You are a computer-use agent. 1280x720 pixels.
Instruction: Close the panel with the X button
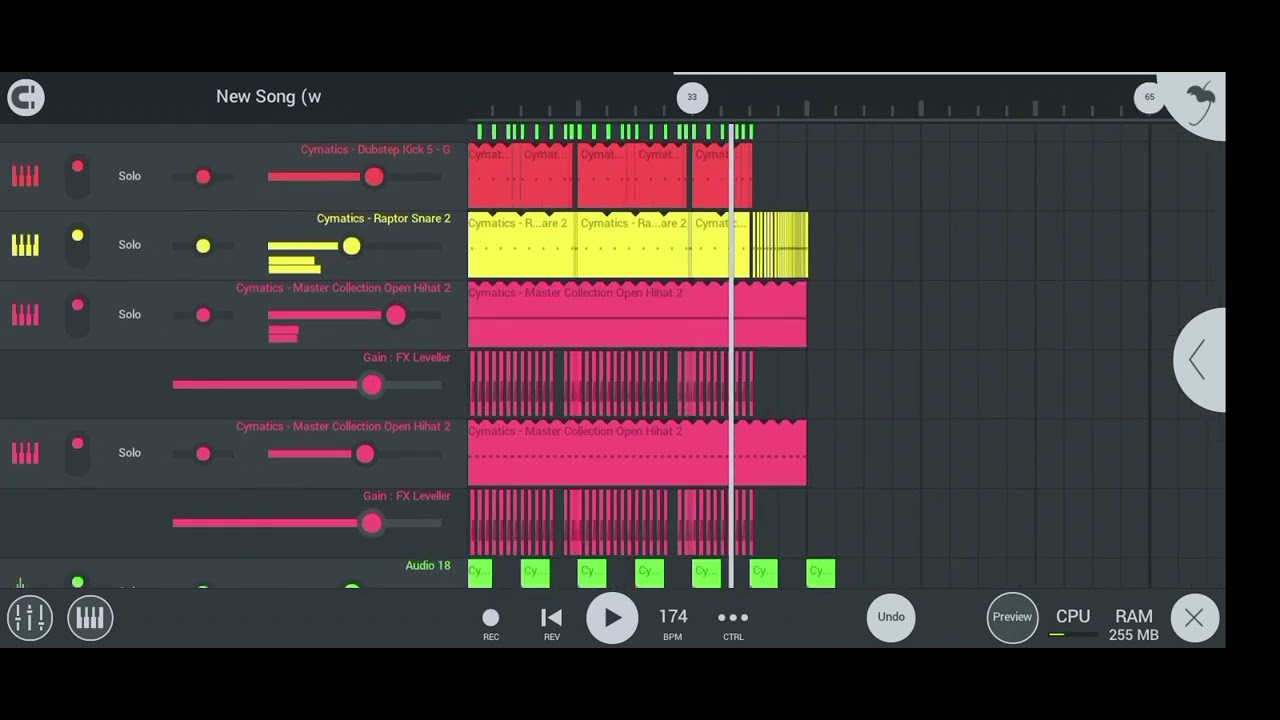tap(1194, 618)
